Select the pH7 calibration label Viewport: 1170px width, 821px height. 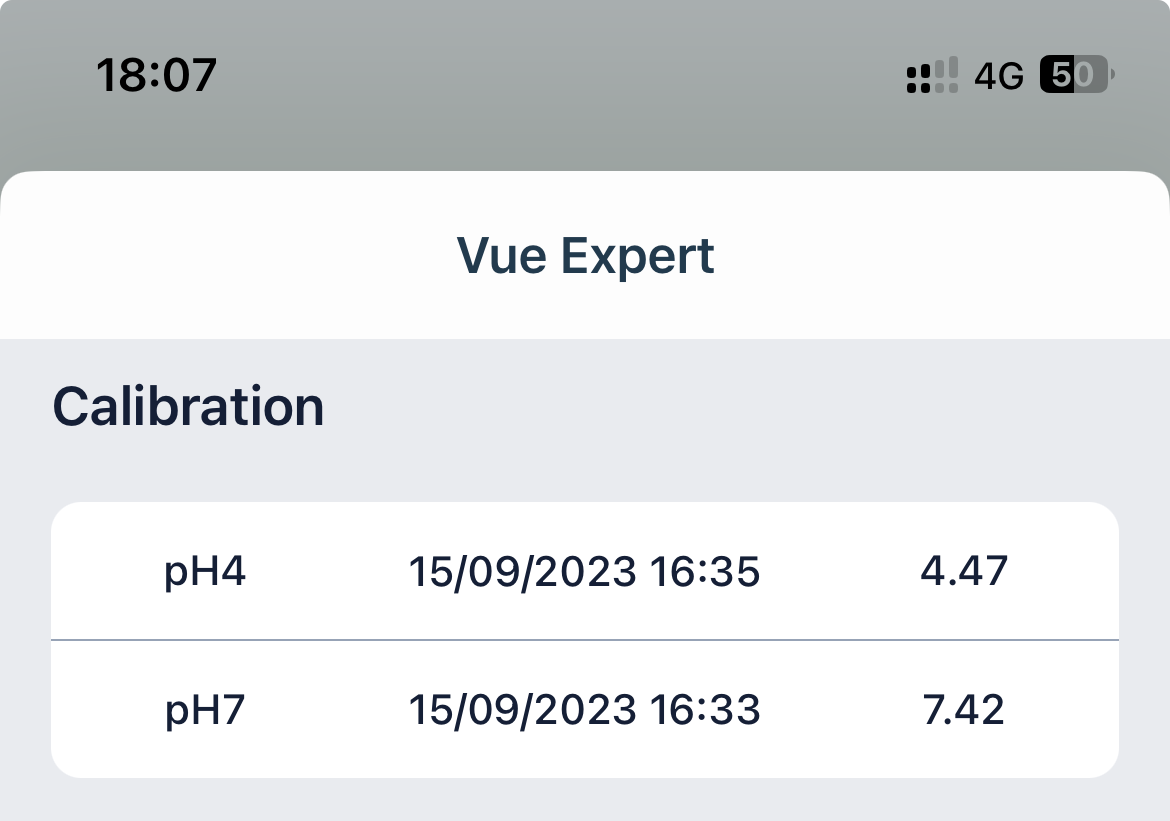[x=205, y=710]
